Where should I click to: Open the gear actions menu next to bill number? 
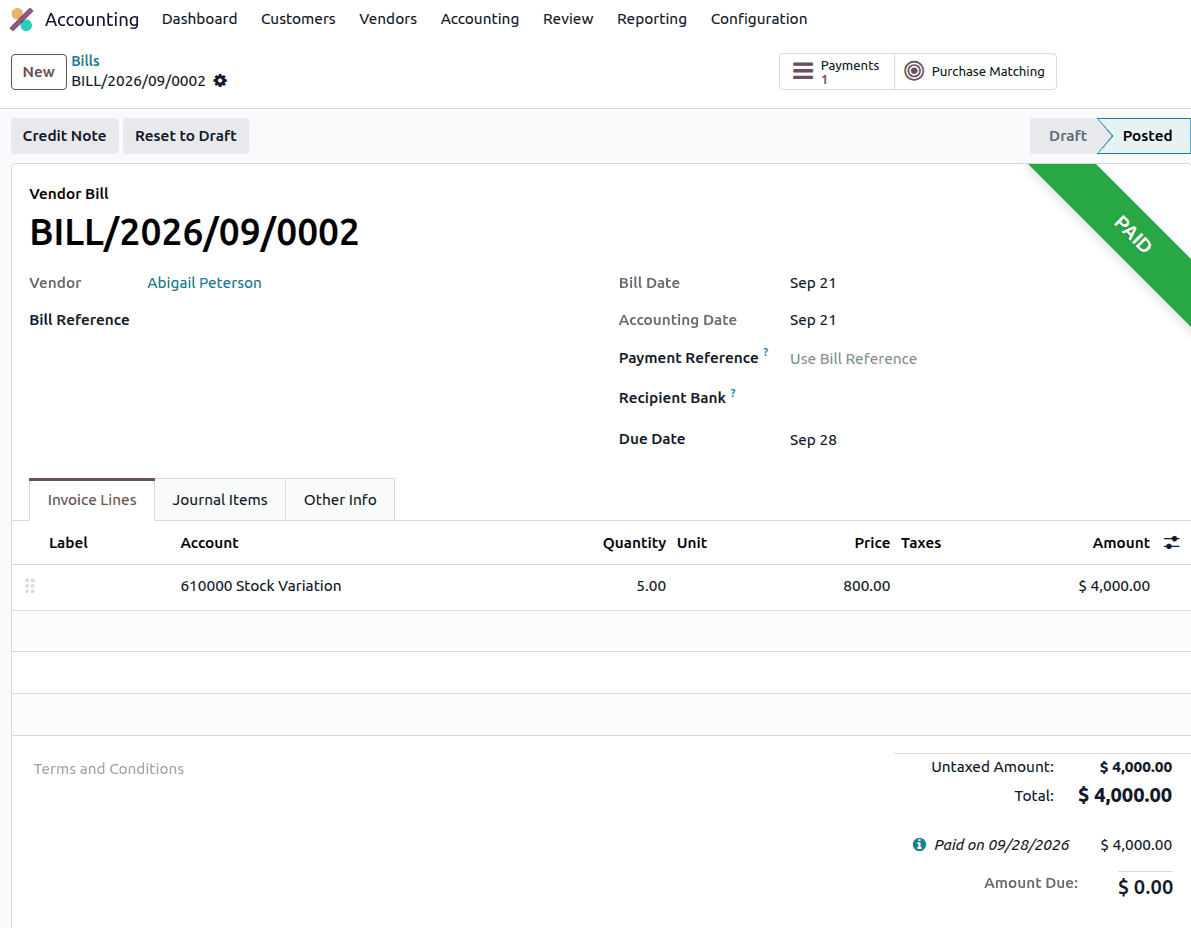tap(220, 80)
